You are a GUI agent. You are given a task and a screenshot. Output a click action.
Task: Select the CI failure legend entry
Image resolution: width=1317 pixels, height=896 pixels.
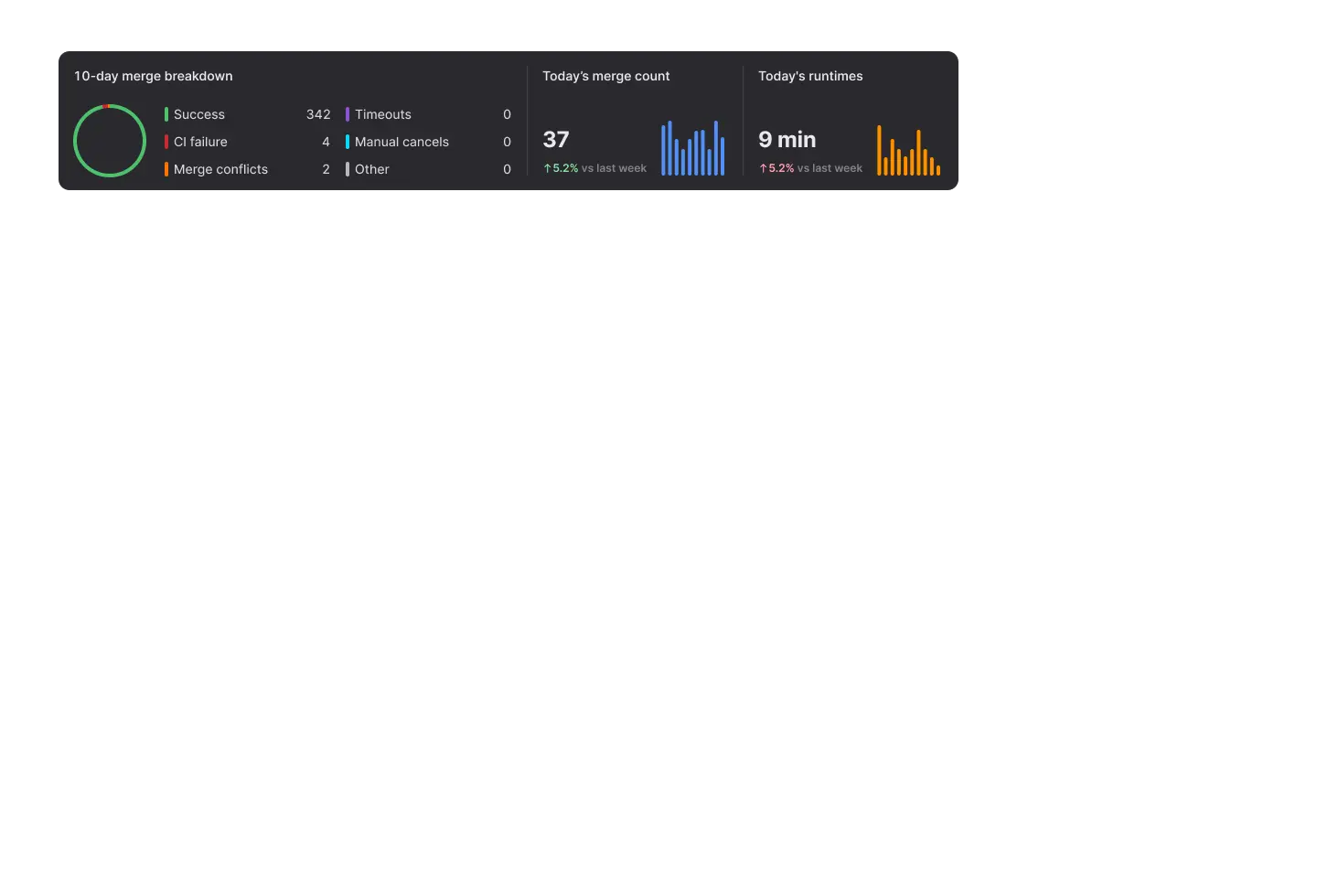click(200, 142)
